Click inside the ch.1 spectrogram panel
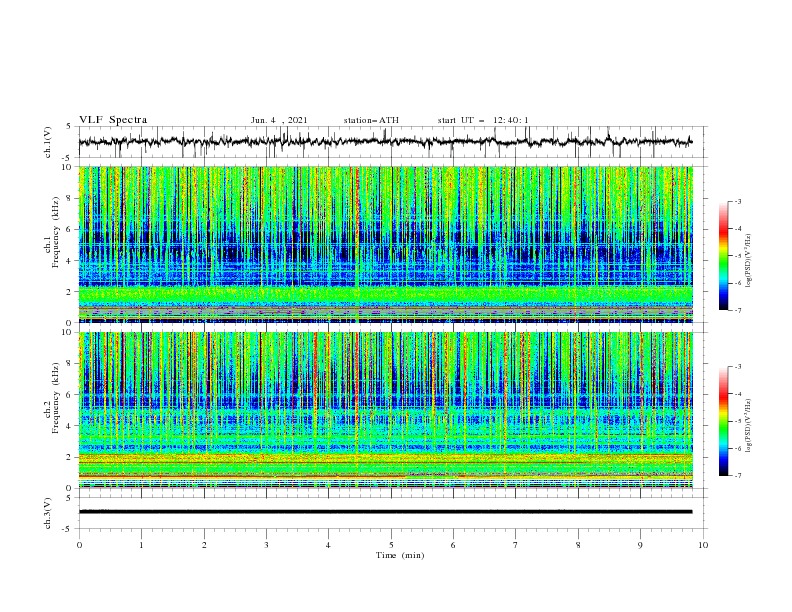 pyautogui.click(x=386, y=244)
